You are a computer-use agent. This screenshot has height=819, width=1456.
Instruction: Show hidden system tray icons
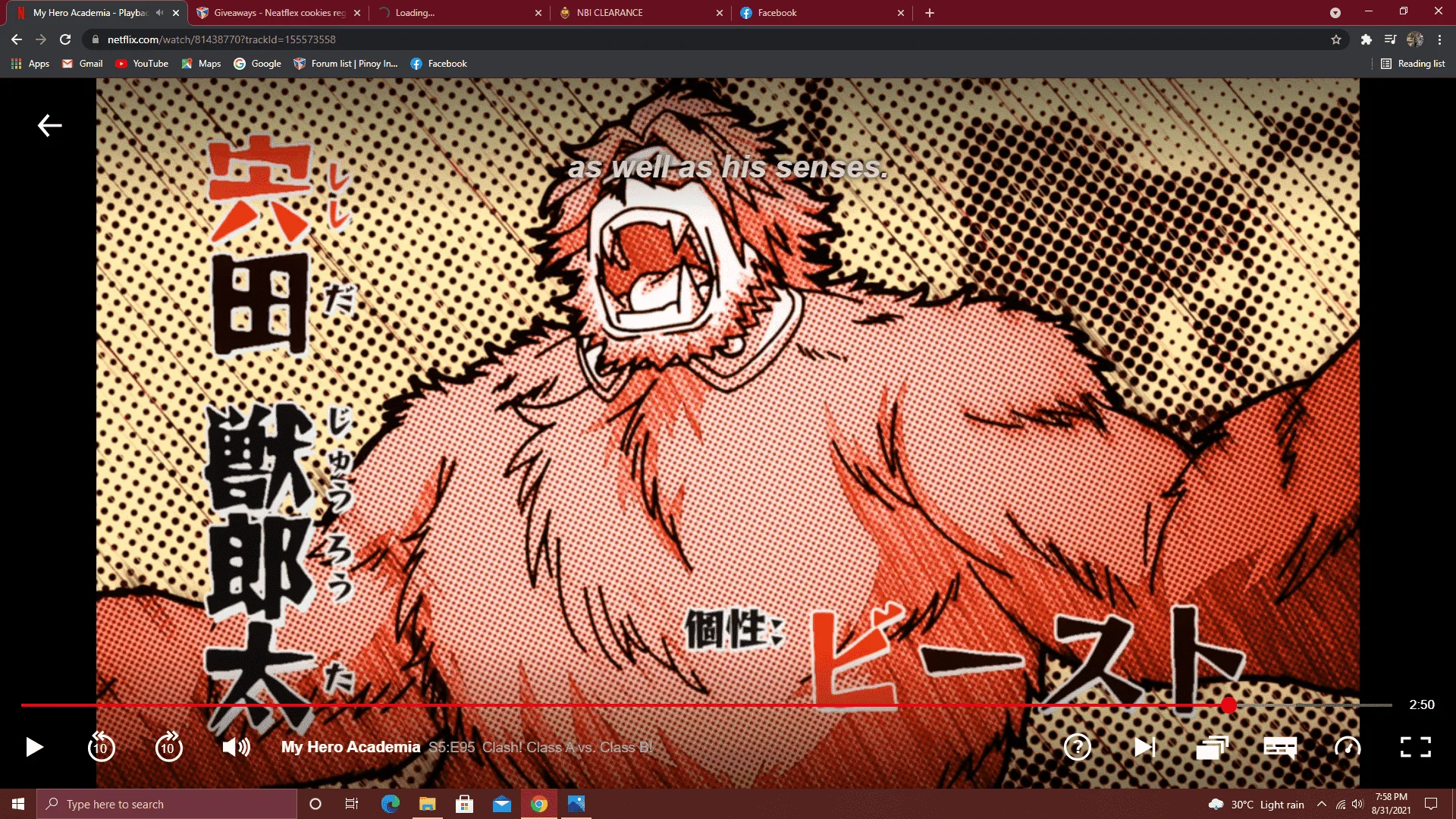pyautogui.click(x=1322, y=804)
